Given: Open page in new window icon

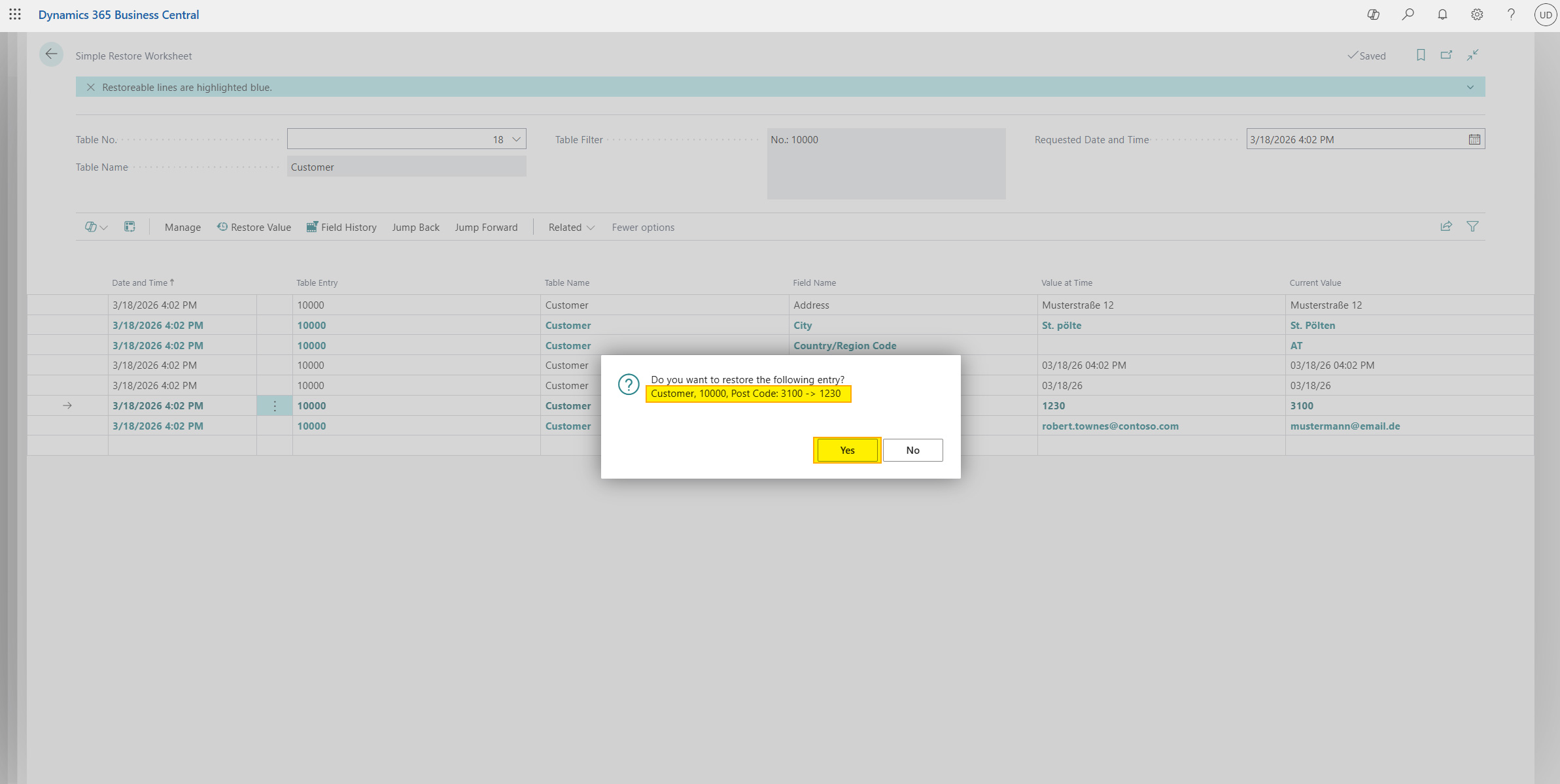Looking at the screenshot, I should pyautogui.click(x=1446, y=56).
